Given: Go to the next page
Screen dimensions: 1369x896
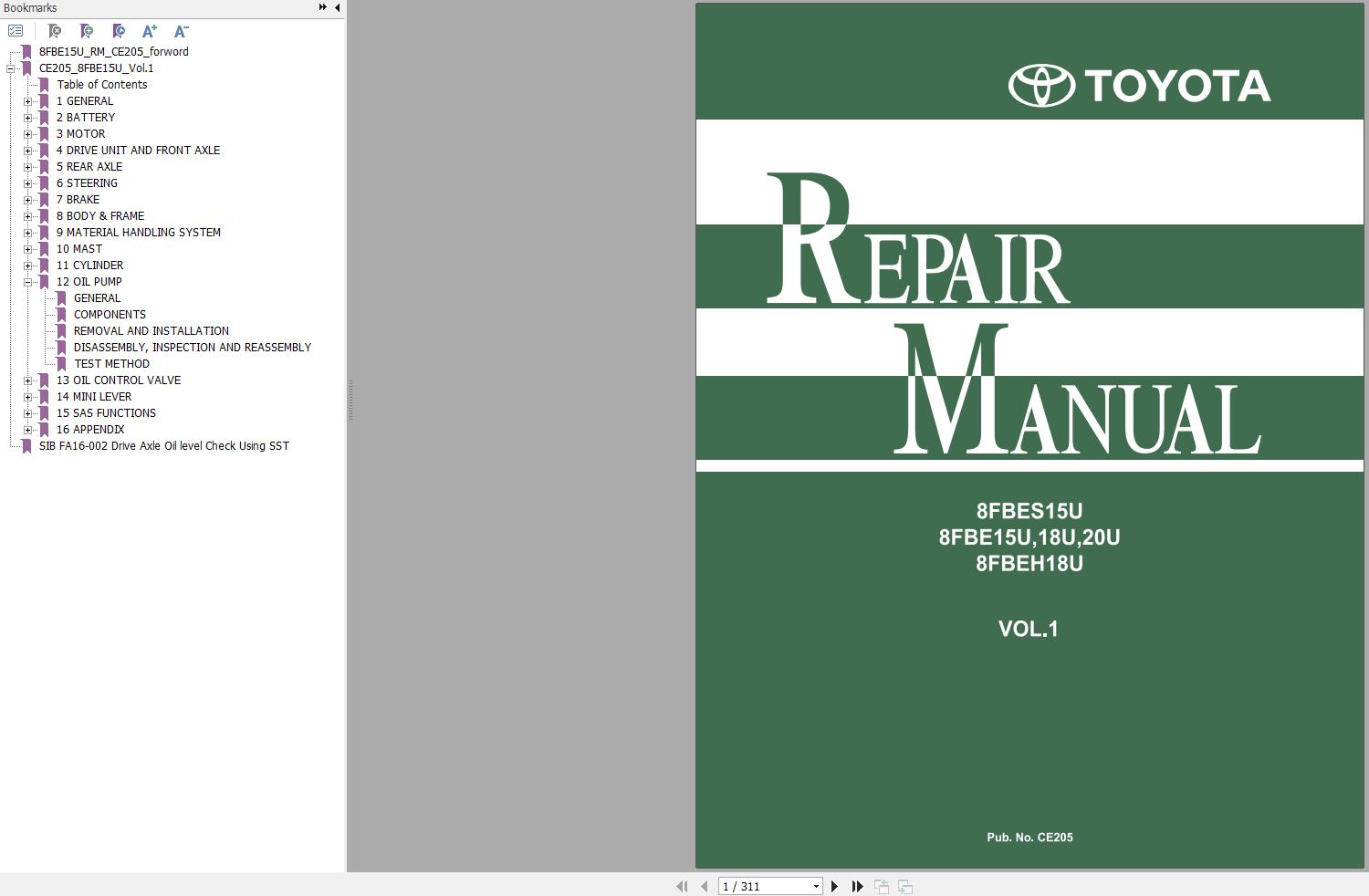Looking at the screenshot, I should 834,886.
